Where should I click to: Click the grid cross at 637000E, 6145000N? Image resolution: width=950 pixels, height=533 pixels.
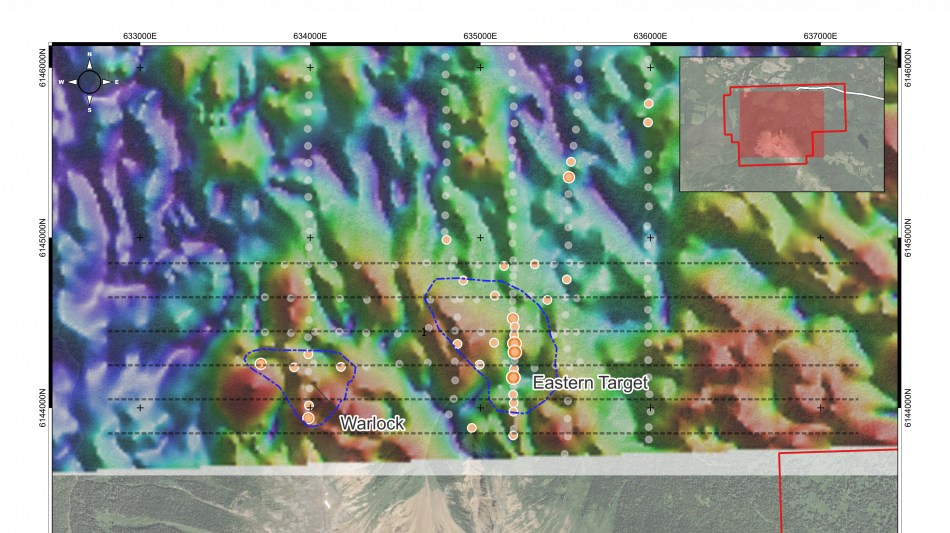click(820, 238)
